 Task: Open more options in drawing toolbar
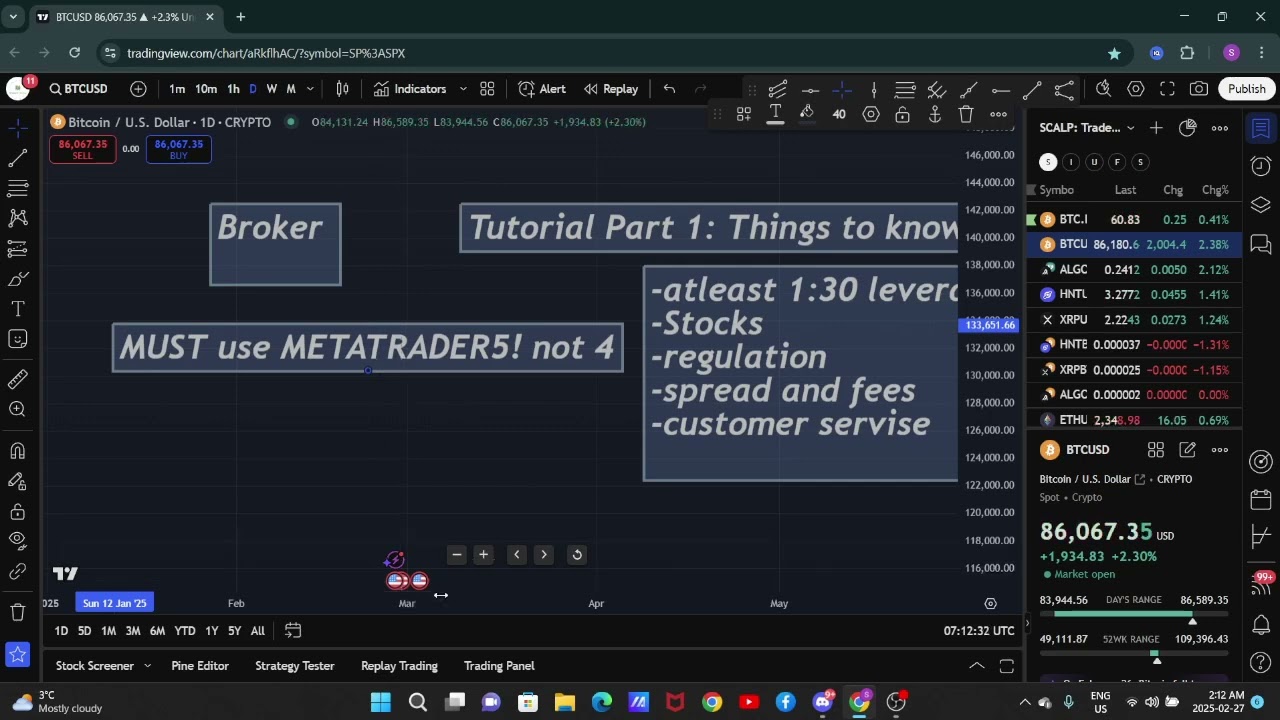click(998, 114)
